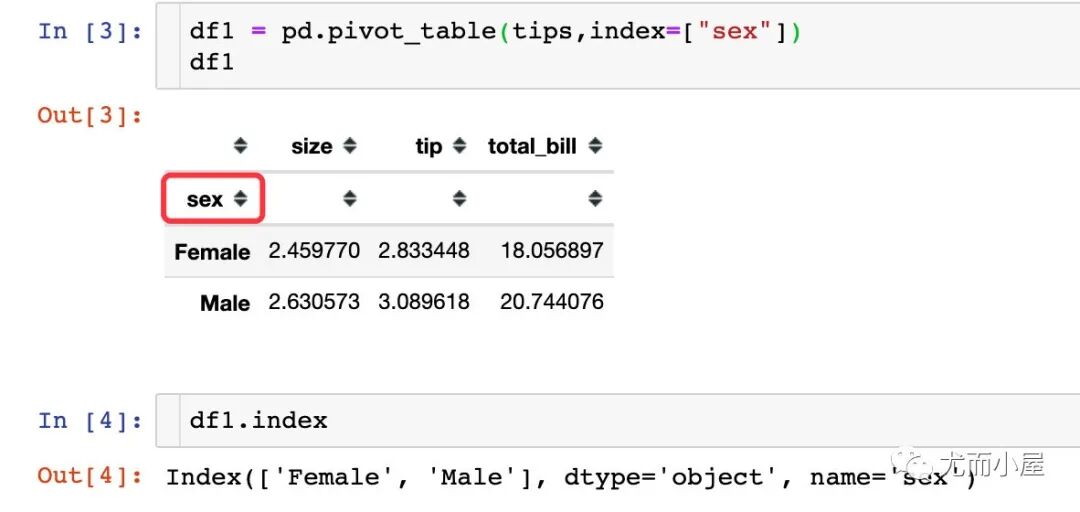The height and width of the screenshot is (512, 1080).
Task: Sort table by tip column arrows
Action: pos(459,146)
